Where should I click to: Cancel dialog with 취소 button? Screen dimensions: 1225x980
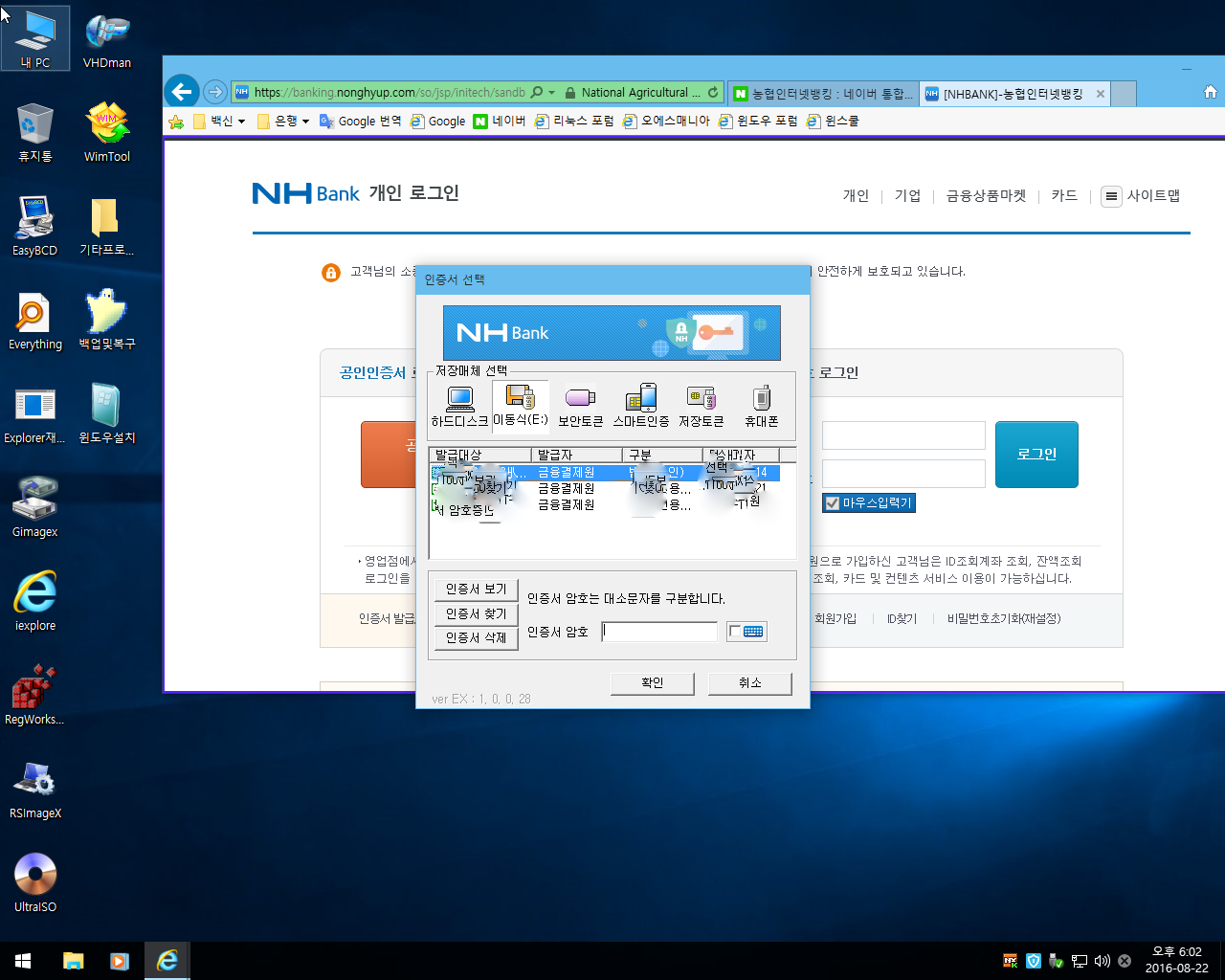750,683
